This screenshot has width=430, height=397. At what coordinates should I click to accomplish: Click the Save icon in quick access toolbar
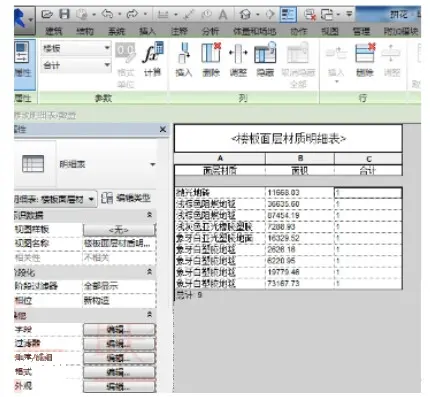[64, 14]
